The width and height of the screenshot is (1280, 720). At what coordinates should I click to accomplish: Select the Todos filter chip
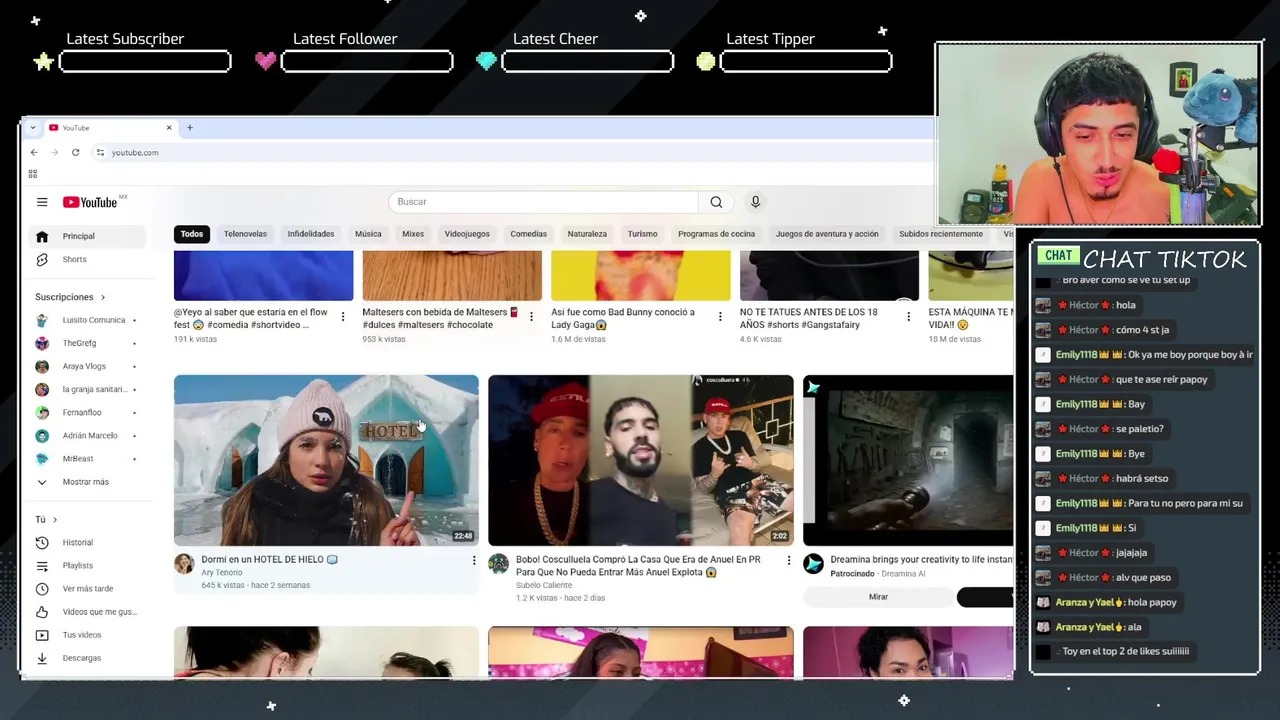click(x=192, y=234)
